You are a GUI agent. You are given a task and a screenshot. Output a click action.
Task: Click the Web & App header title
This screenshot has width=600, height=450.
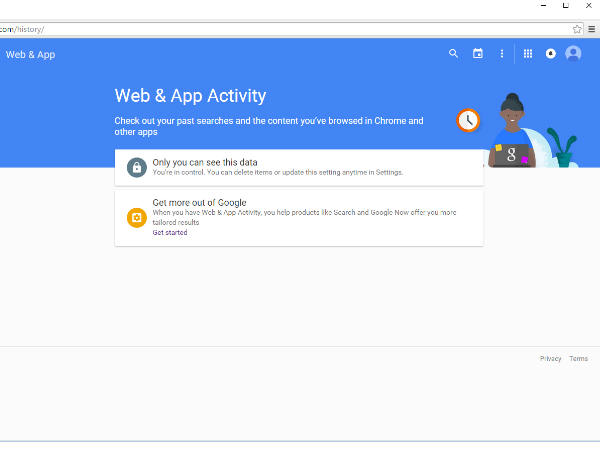coord(30,54)
